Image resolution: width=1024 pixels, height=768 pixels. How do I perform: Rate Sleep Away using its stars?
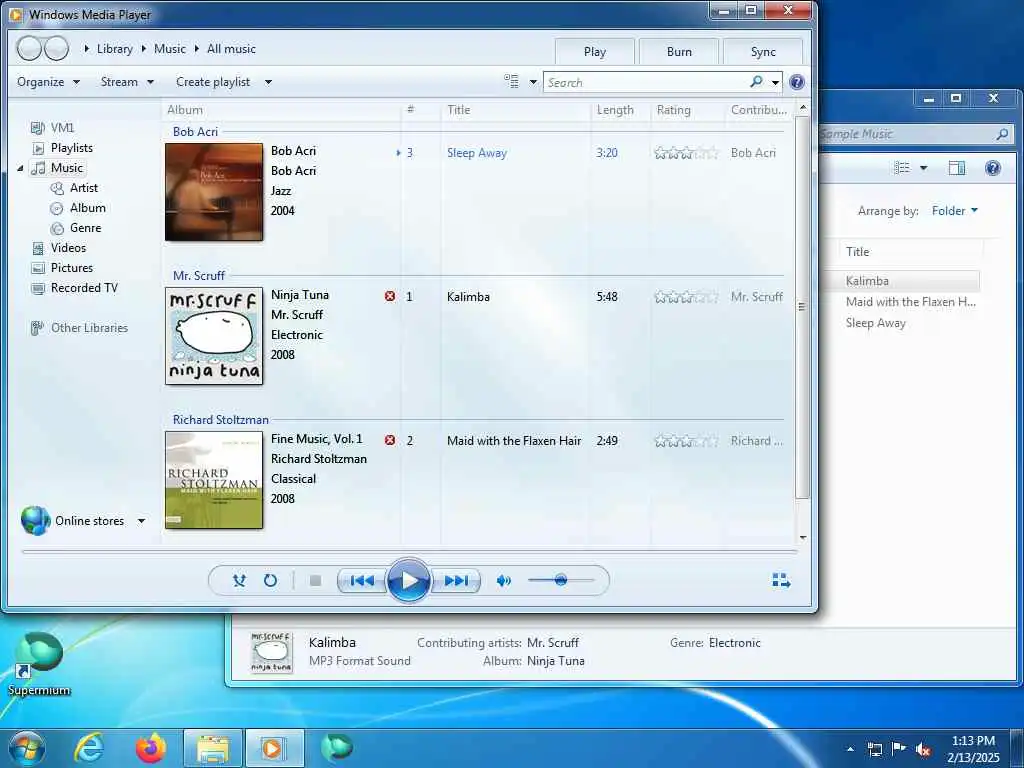(686, 153)
